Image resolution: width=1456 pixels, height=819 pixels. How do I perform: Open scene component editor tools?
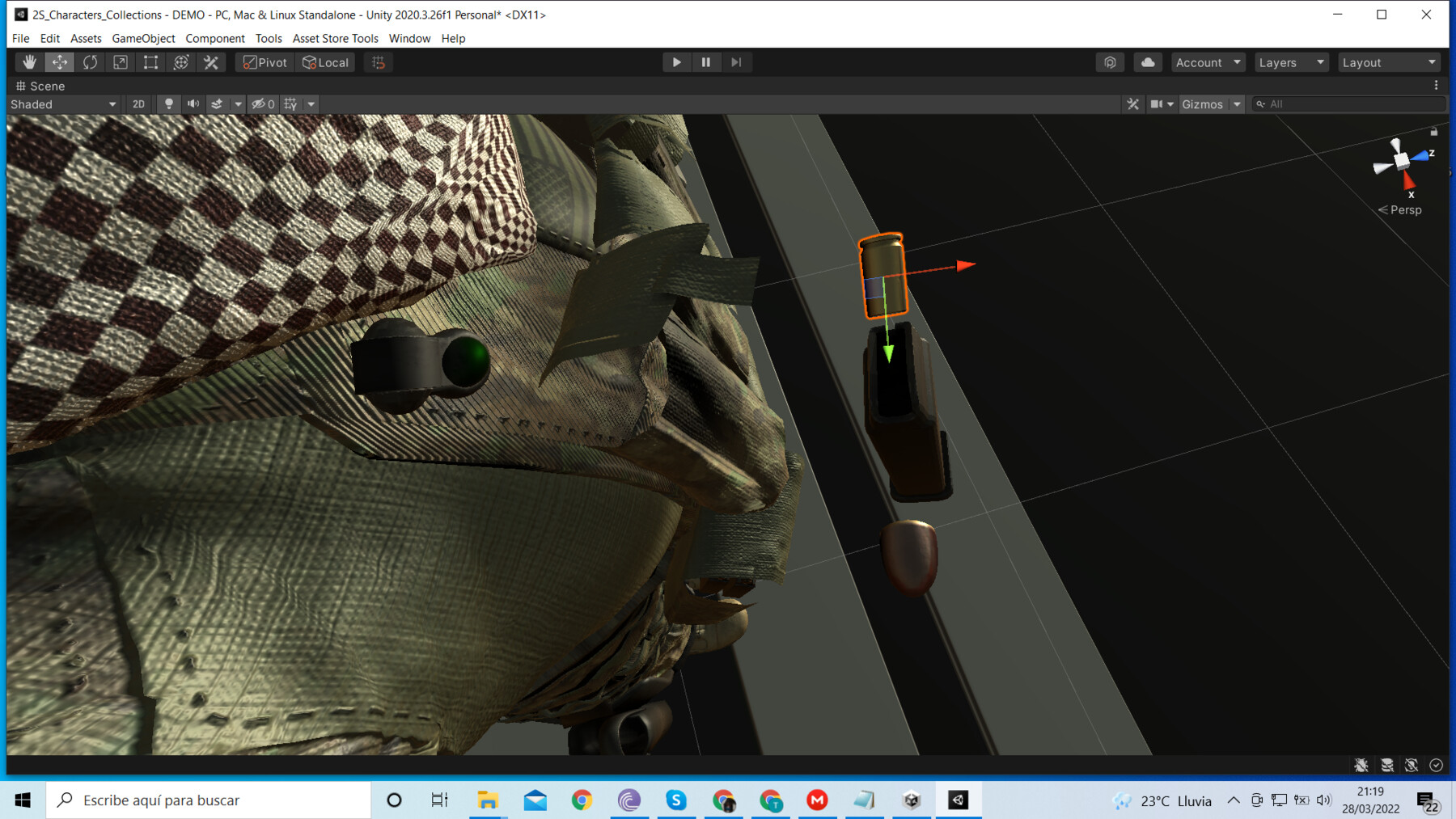(x=1133, y=104)
